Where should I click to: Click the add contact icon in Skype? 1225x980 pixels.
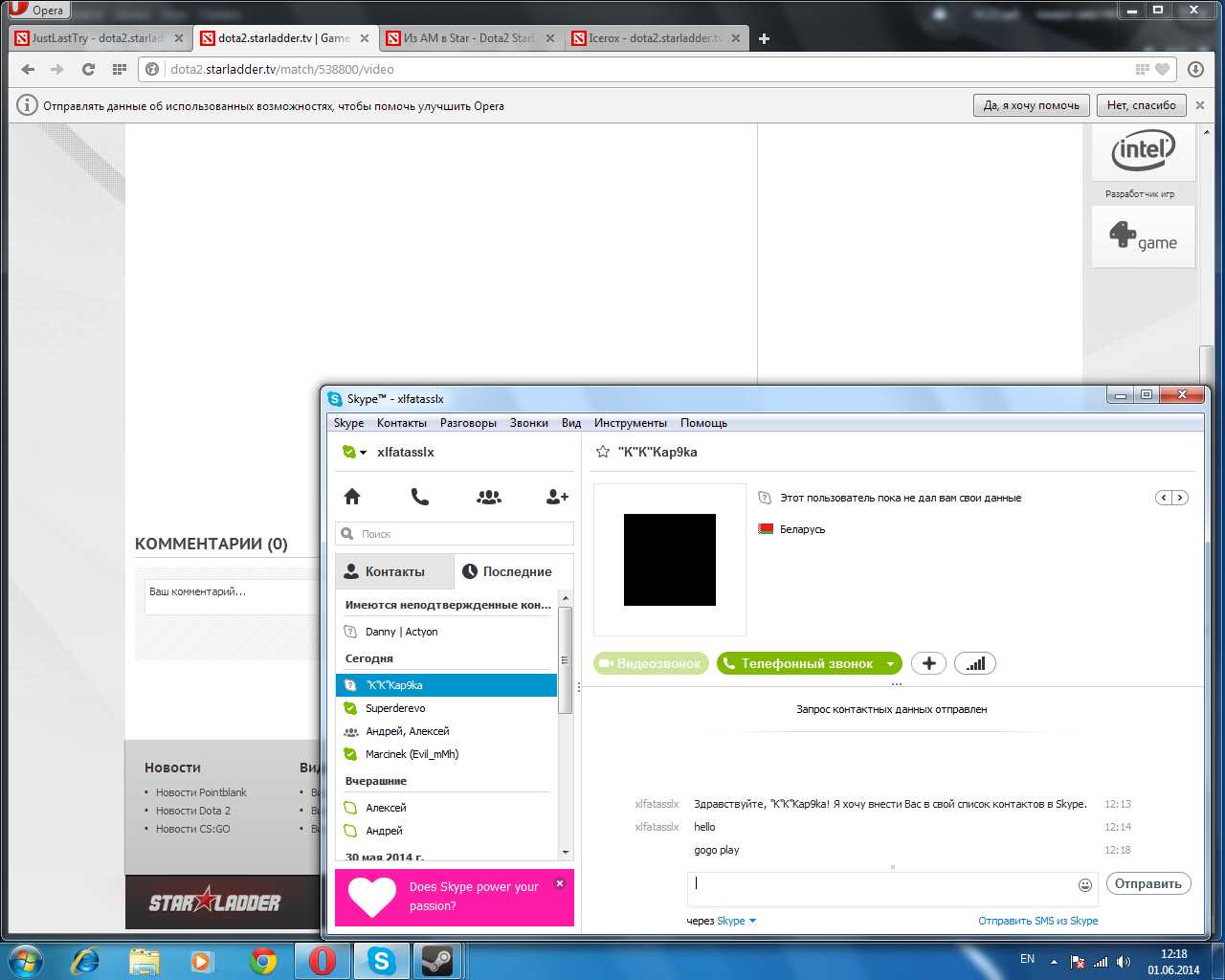pyautogui.click(x=557, y=496)
